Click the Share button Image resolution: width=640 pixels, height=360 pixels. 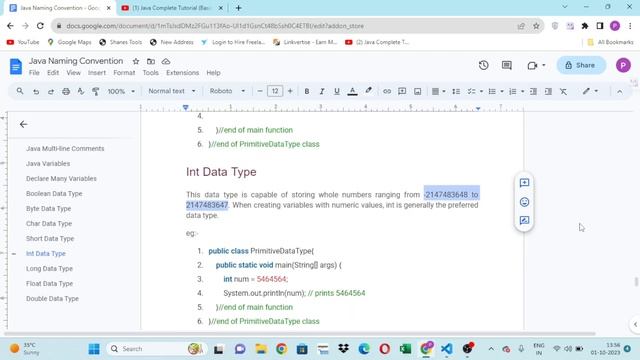click(581, 65)
